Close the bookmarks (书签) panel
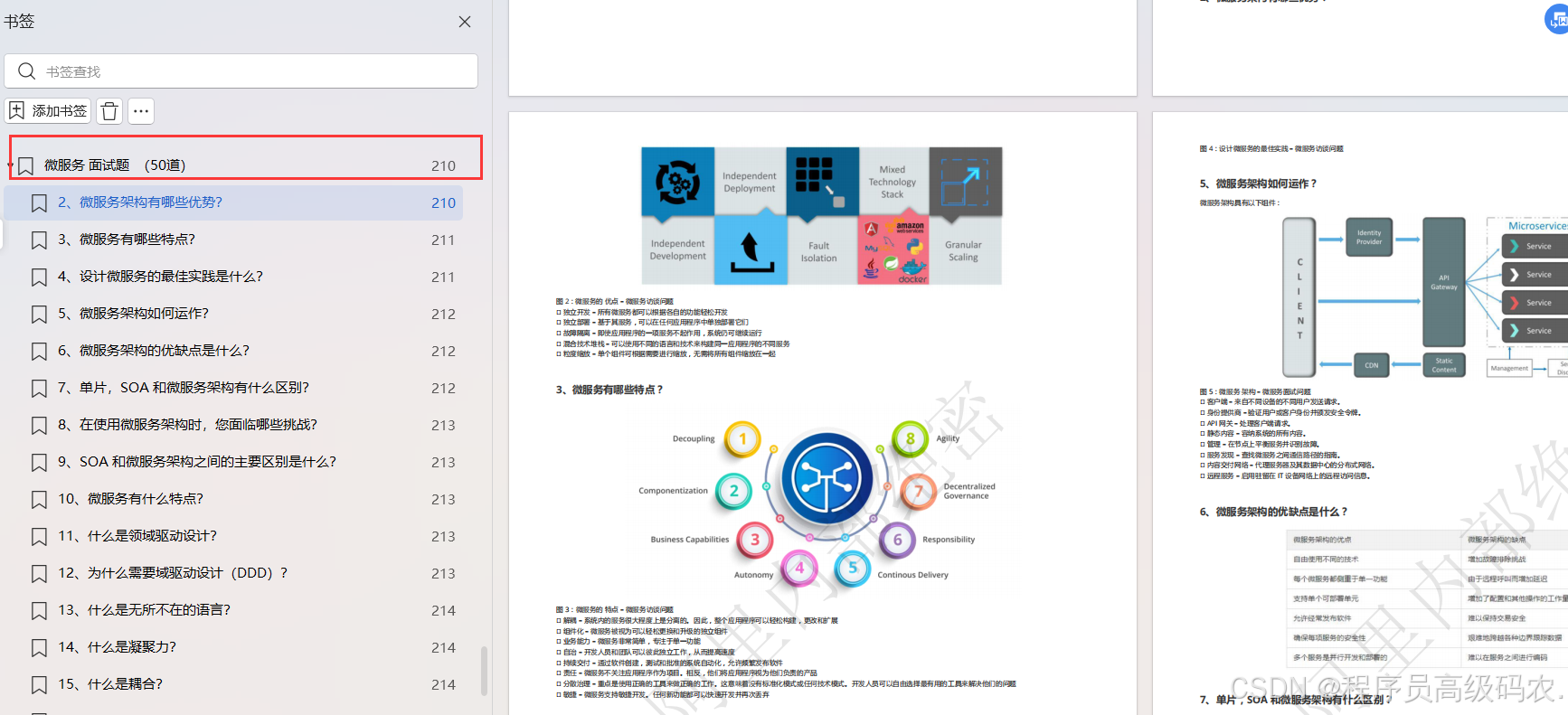Image resolution: width=1568 pixels, height=715 pixels. coord(465,22)
